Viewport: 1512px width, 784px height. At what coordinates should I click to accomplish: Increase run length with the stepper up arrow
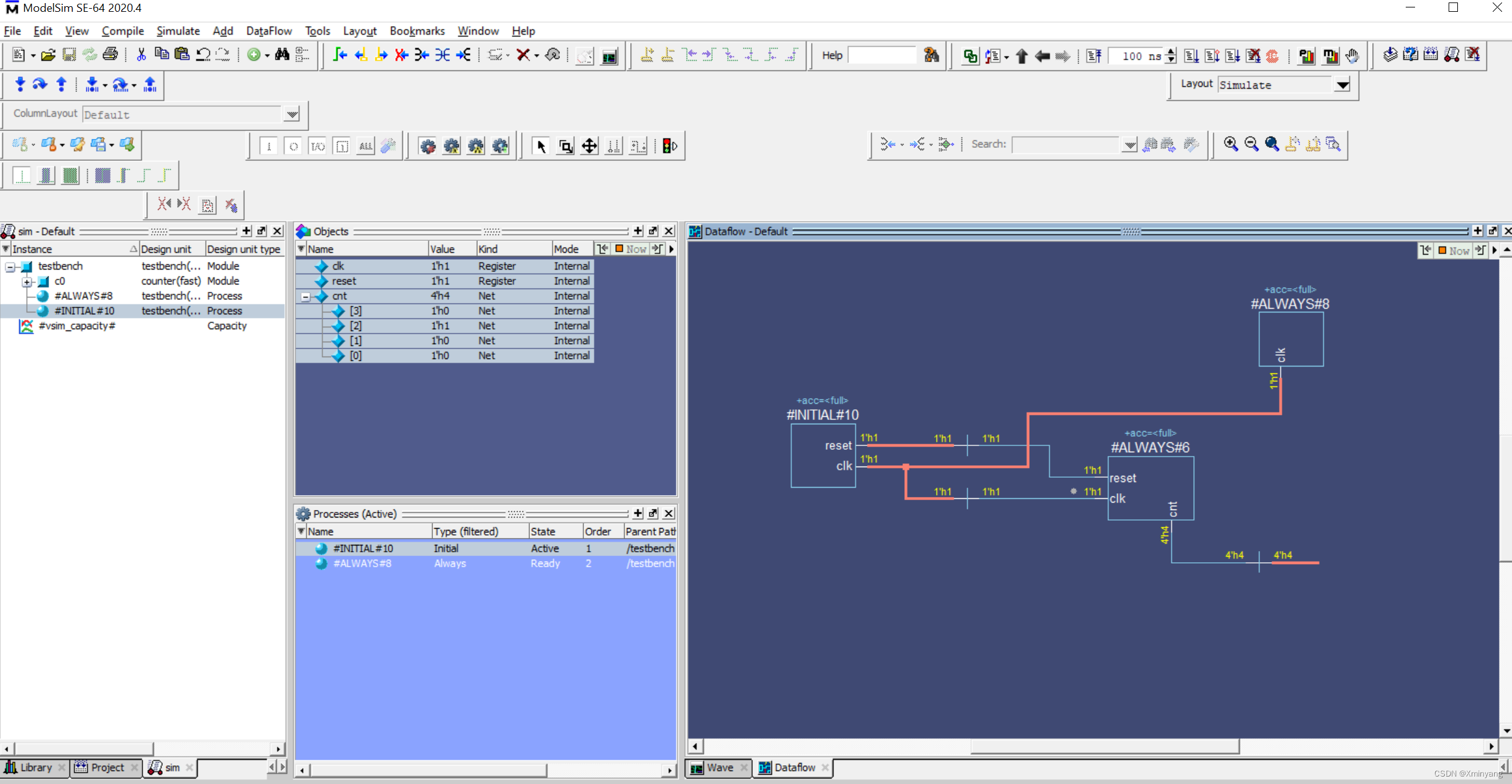tap(1171, 52)
